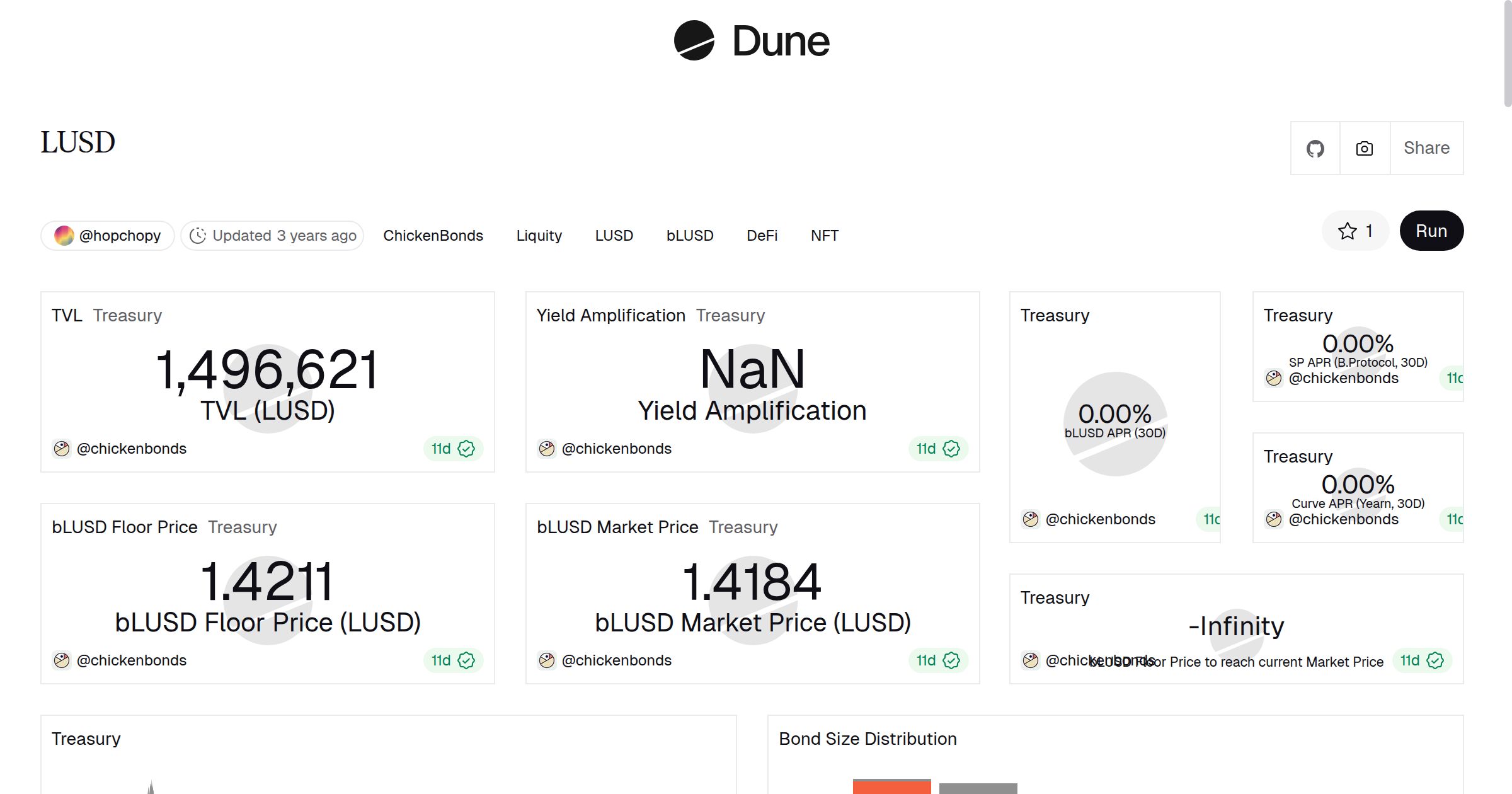The height and width of the screenshot is (794, 1512).
Task: Open @chickenbonds link in bLUSD Floor Price card
Action: pos(131,660)
